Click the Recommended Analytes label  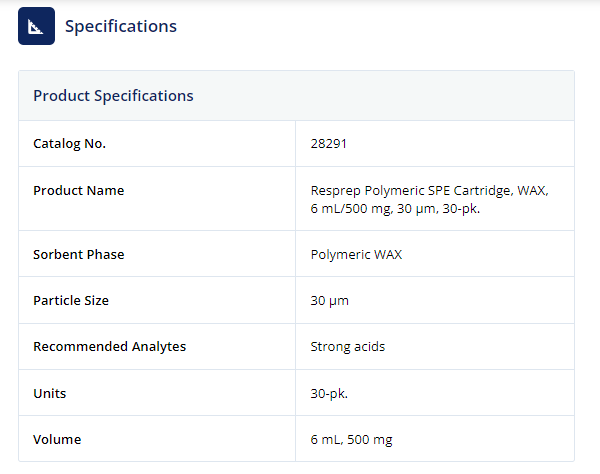109,347
